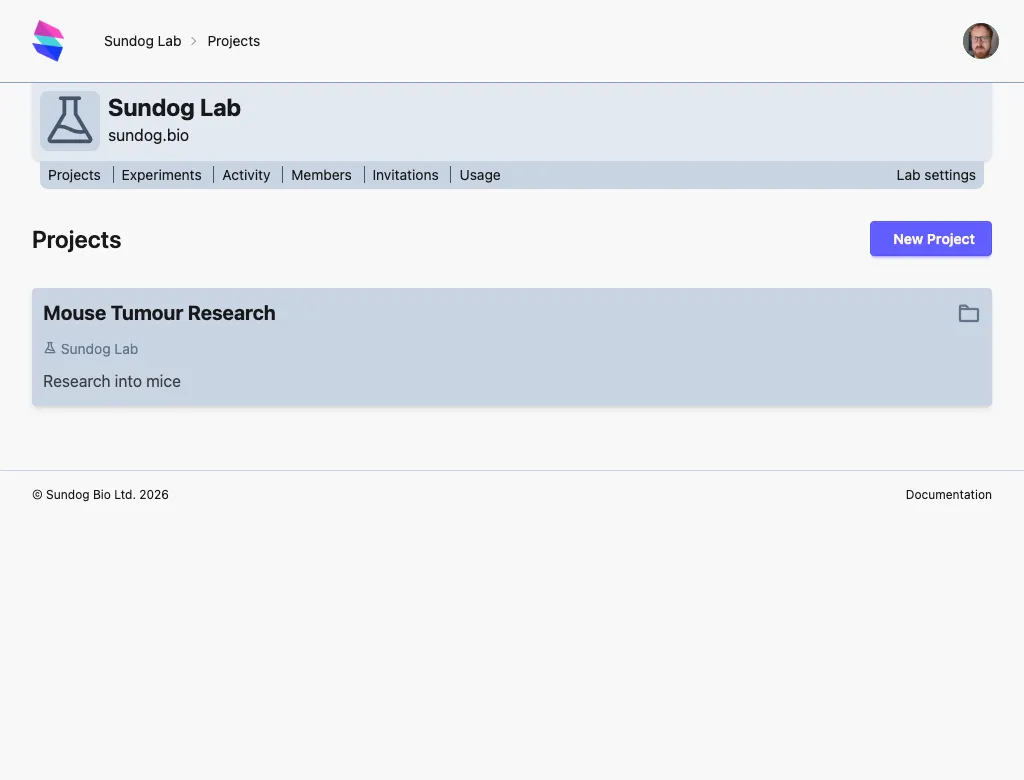Switch to the Experiments tab

click(x=162, y=175)
